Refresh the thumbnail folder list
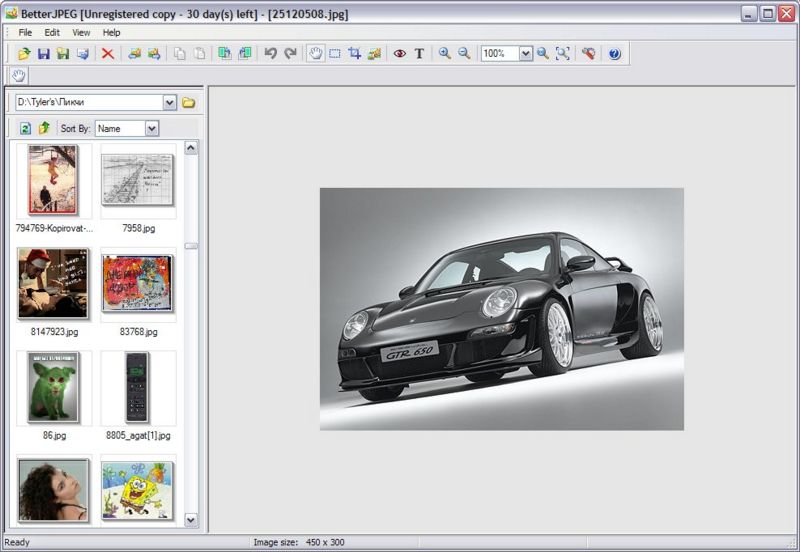 (x=26, y=128)
